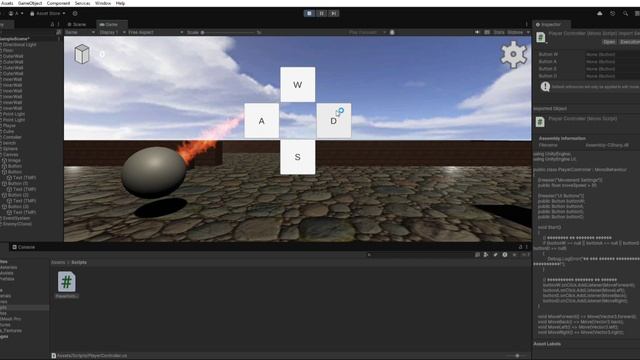
Task: Open the GameObject menu
Action: point(30,3)
